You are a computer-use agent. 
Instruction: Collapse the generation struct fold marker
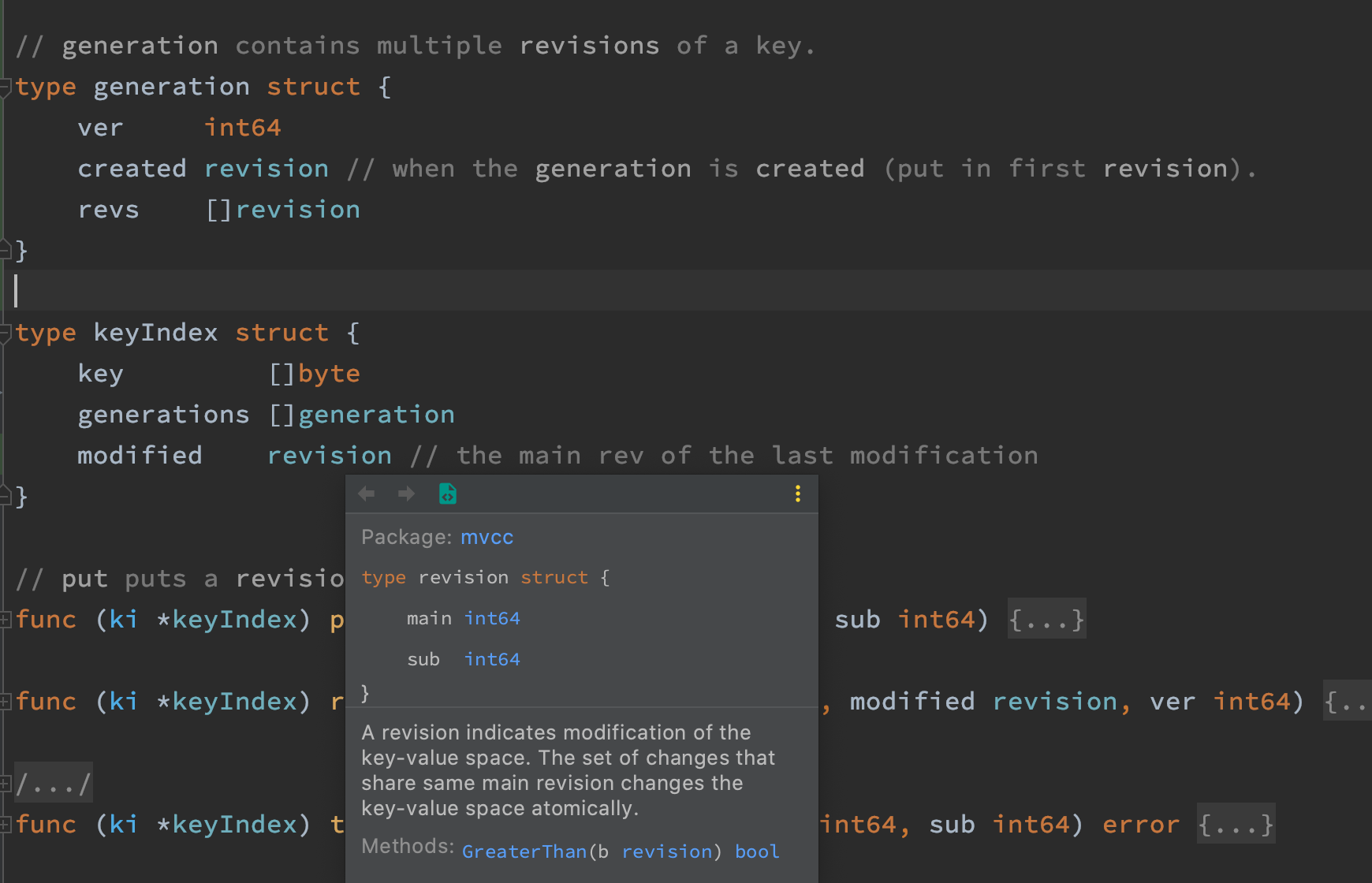point(5,86)
